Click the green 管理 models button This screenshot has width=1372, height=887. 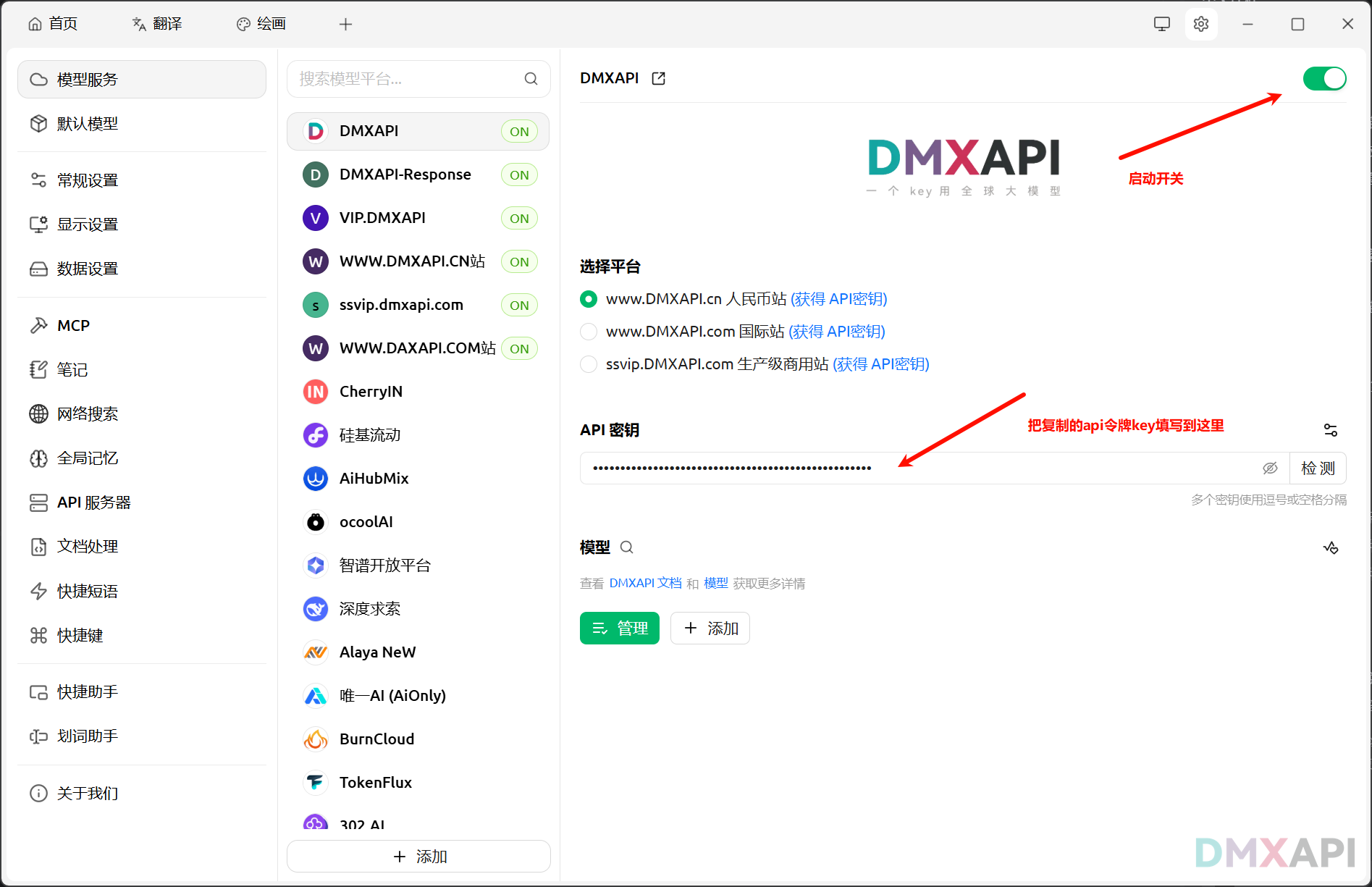[x=619, y=628]
